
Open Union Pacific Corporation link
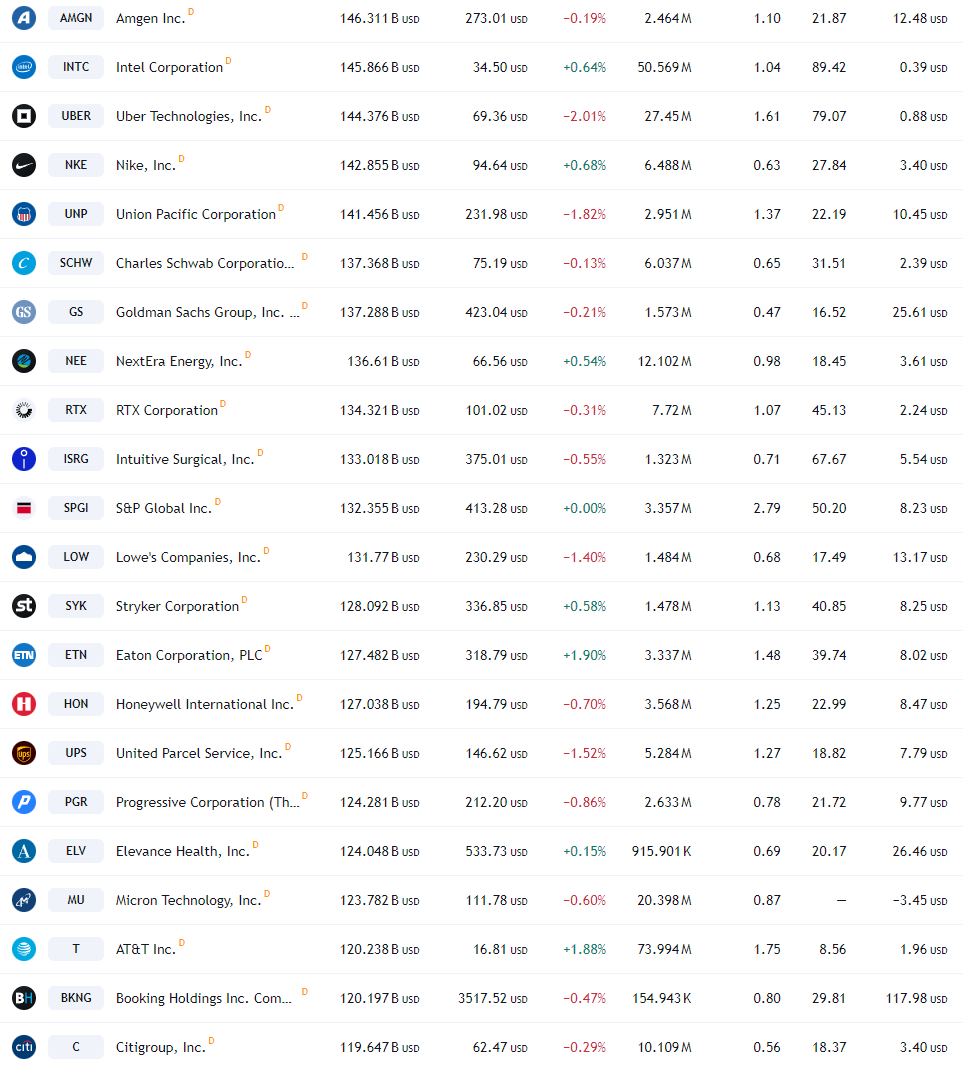point(196,214)
